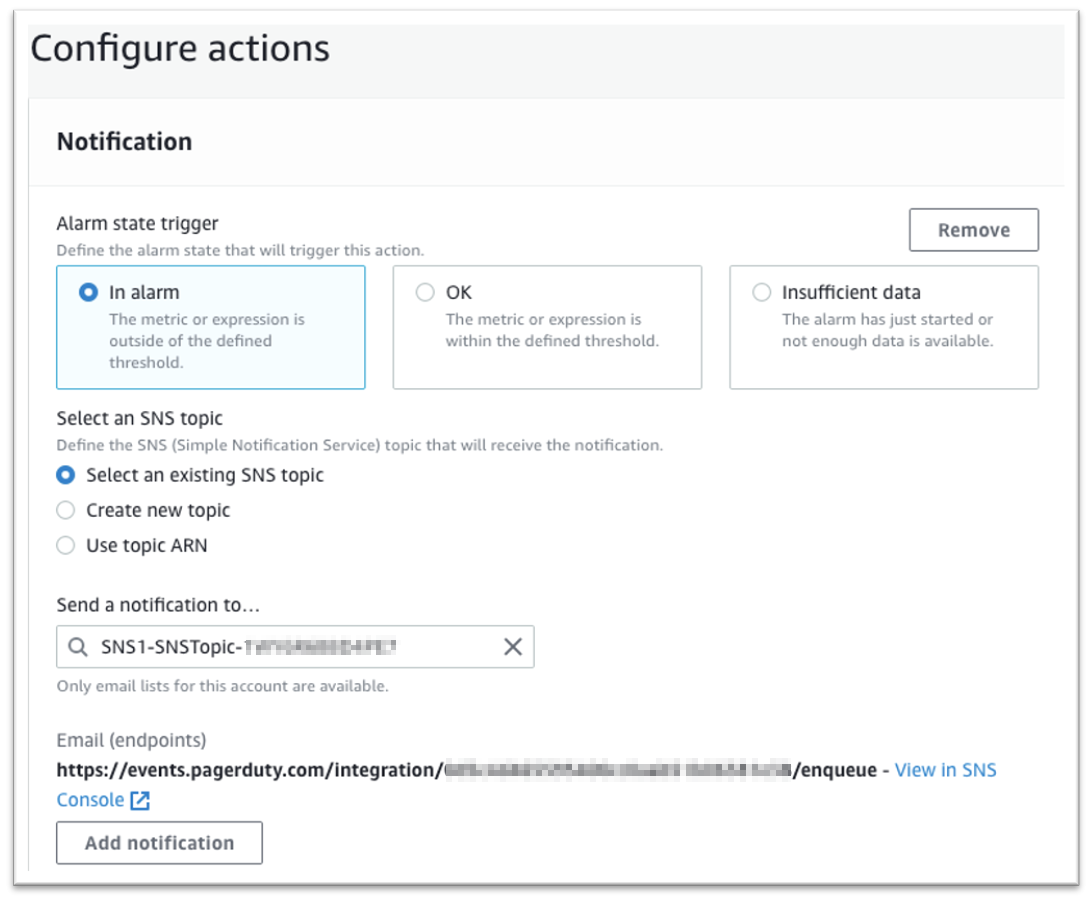Select the Insufficient data radio button
The image size is (1089, 899).
761,292
